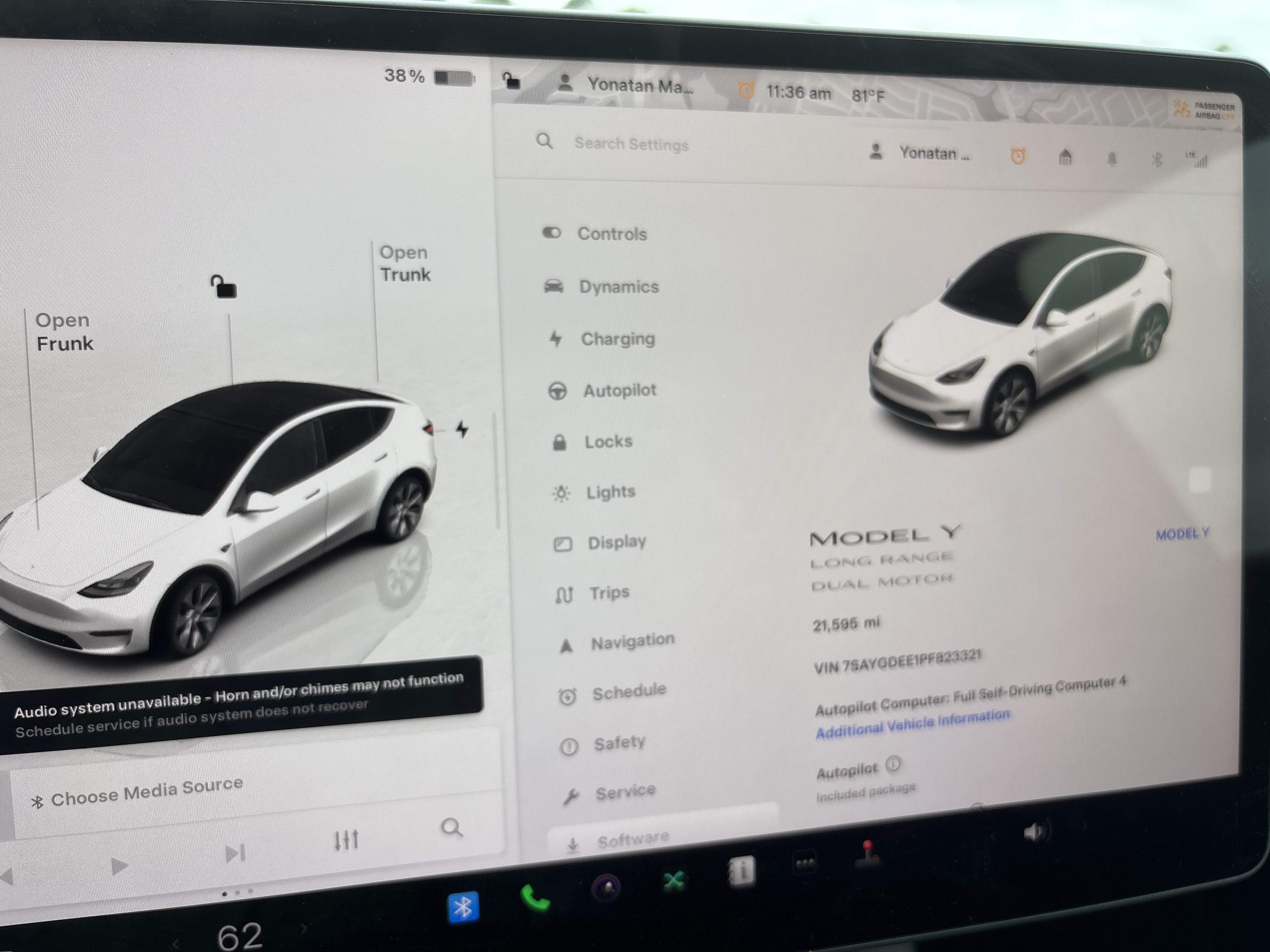Open the HomeLink garage icon
Image resolution: width=1270 pixels, height=952 pixels.
tap(1065, 157)
